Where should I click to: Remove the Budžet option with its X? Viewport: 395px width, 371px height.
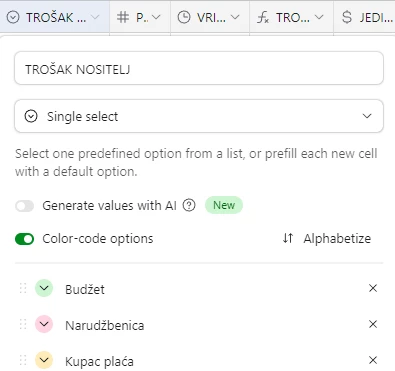(373, 288)
